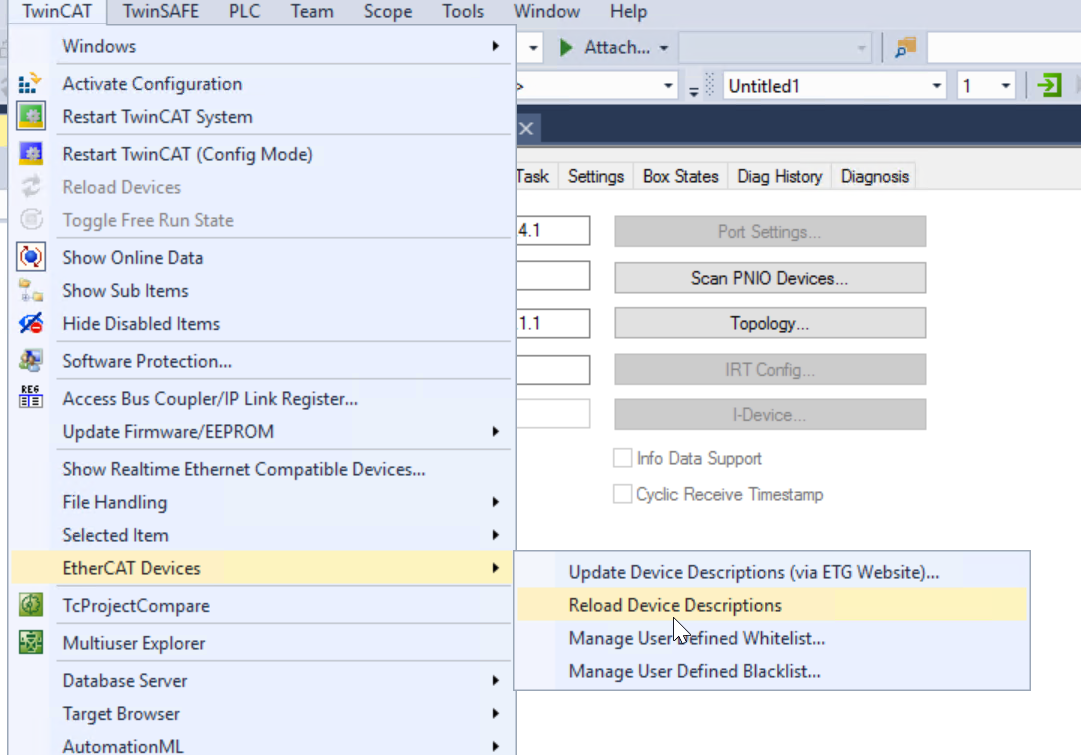Open the Tools menu
Viewport: 1081px width, 755px height.
[463, 12]
